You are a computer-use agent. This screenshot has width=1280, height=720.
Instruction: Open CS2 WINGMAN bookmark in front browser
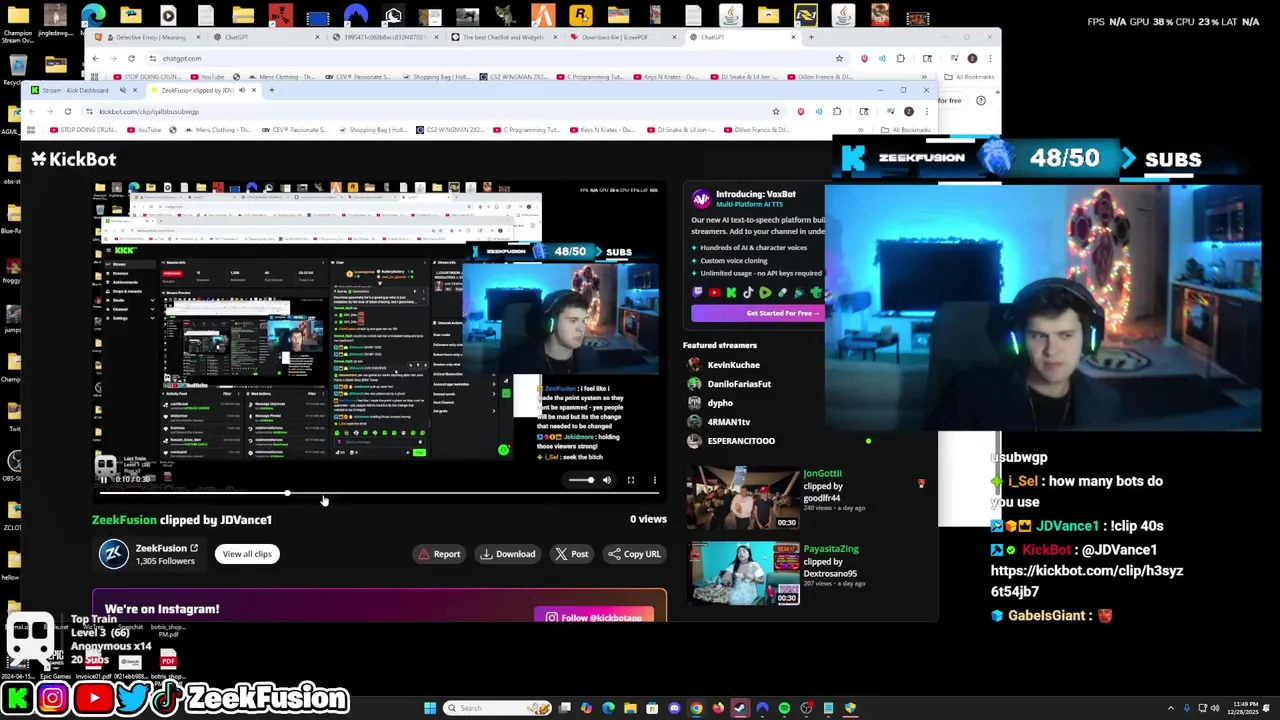pos(450,130)
